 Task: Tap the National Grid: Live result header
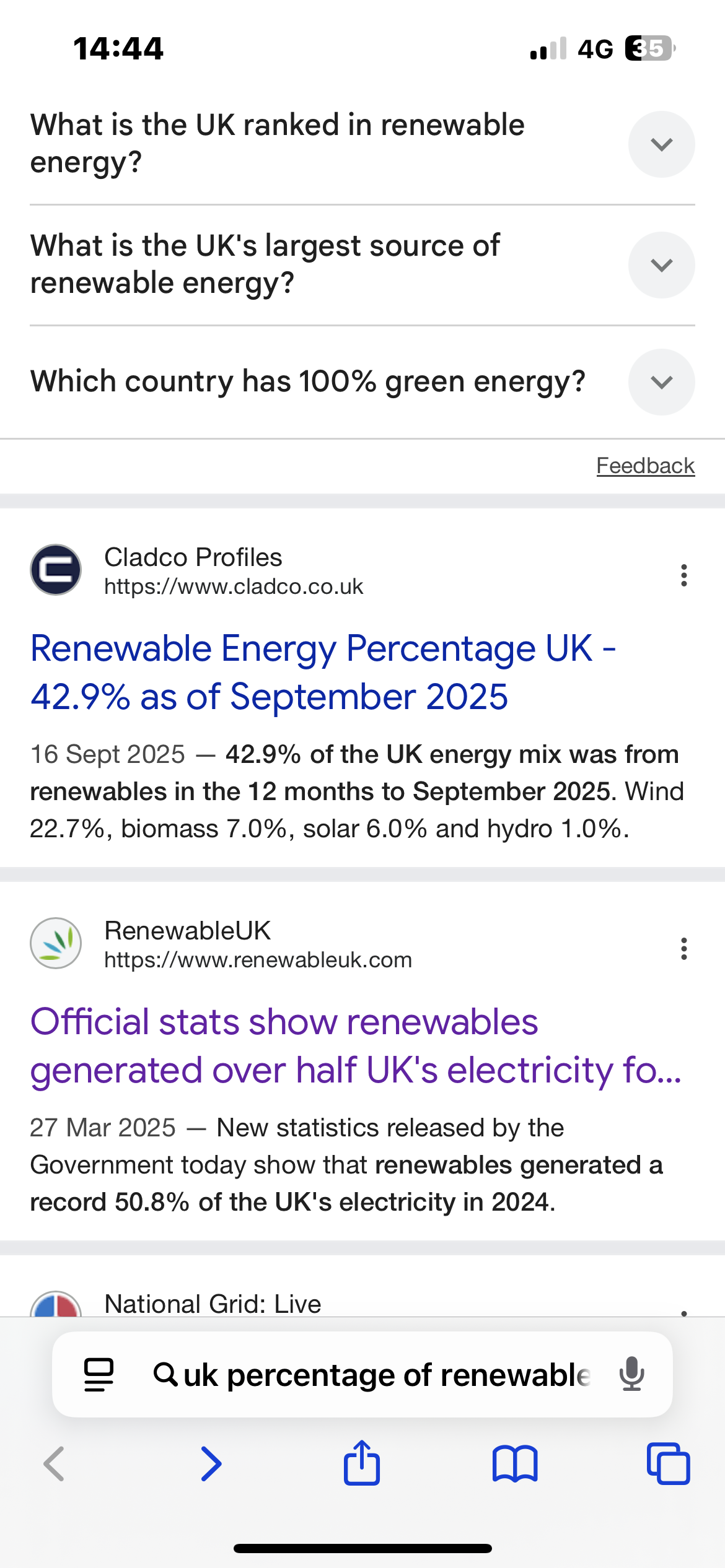213,1303
